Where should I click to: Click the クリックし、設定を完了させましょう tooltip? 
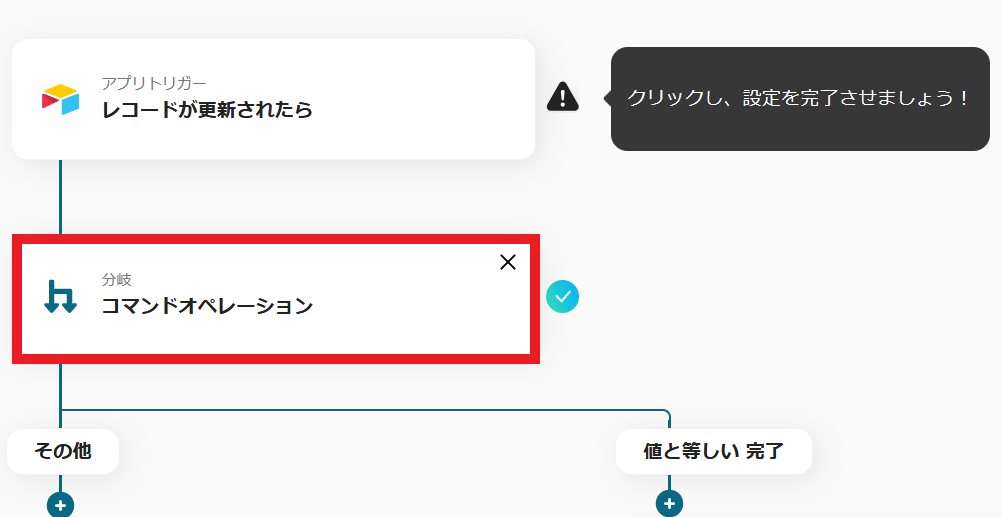click(800, 99)
